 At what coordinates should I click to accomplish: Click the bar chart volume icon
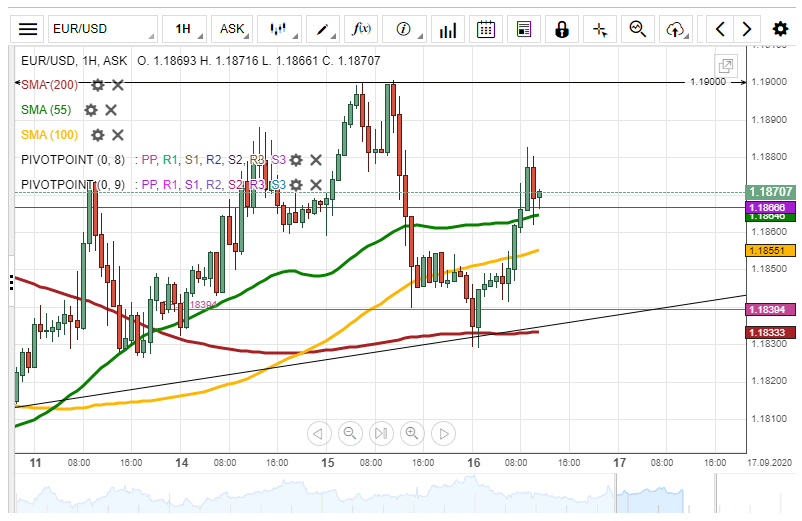449,29
